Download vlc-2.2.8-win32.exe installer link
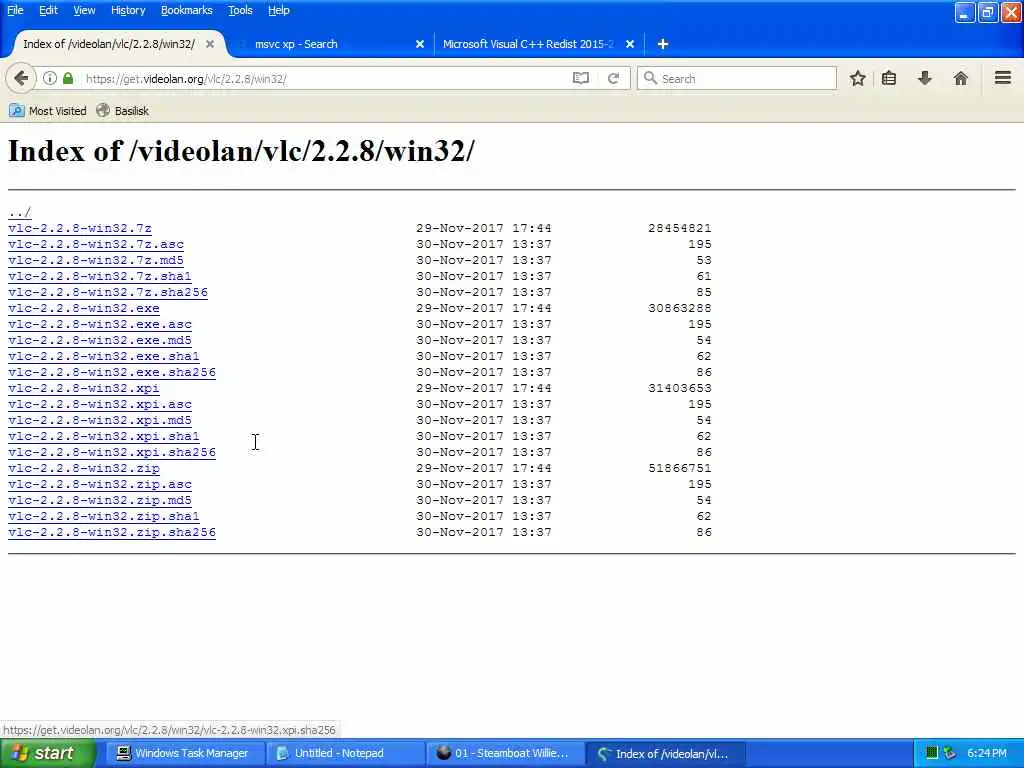 click(84, 308)
